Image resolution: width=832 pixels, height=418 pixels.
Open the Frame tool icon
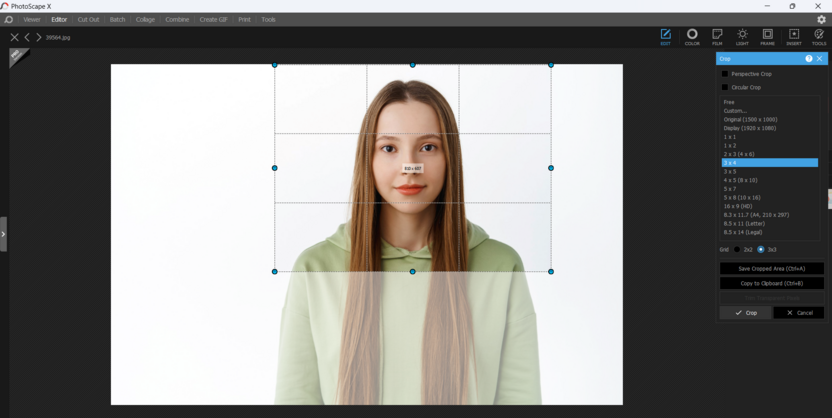point(767,37)
